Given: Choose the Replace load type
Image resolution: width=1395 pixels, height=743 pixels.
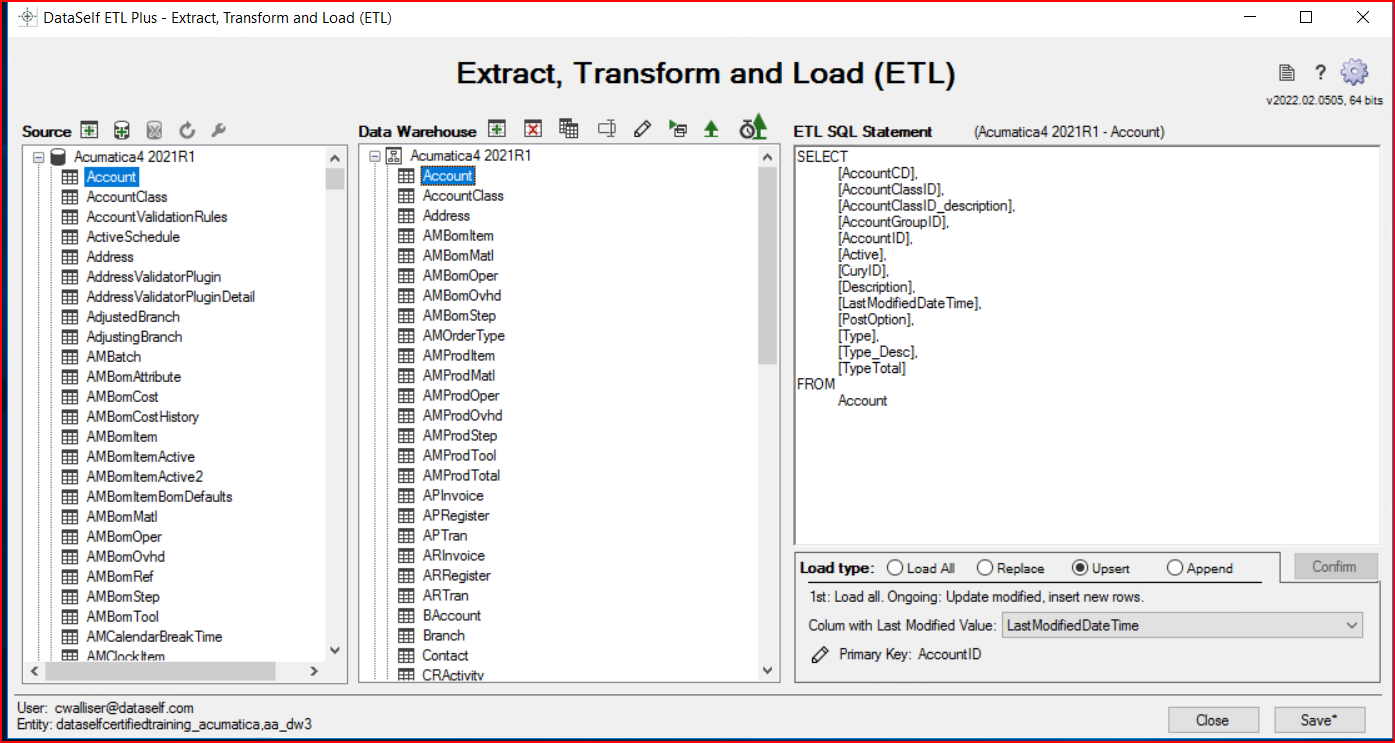Looking at the screenshot, I should [985, 568].
